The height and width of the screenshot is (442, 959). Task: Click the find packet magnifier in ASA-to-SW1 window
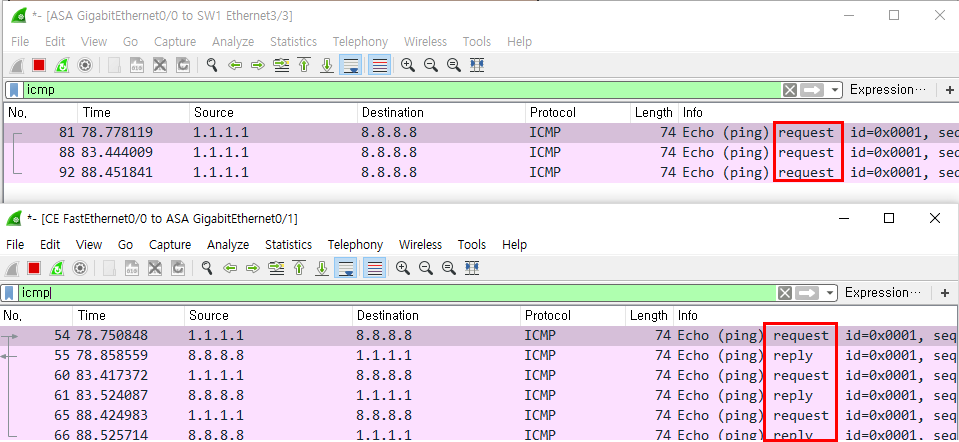[212, 65]
